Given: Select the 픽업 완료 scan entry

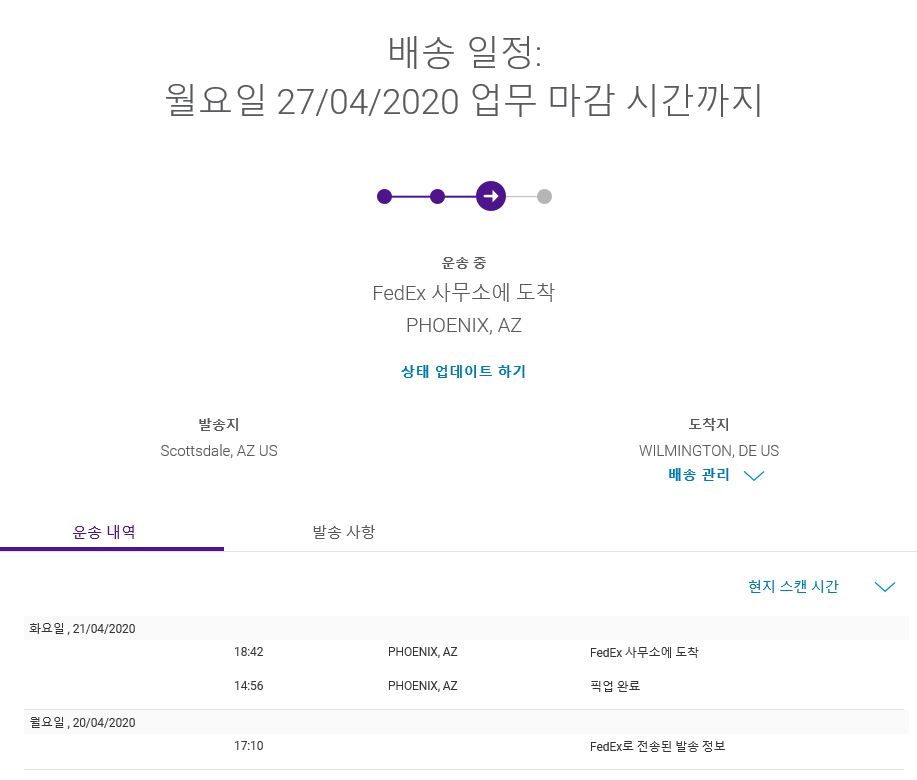Looking at the screenshot, I should 614,686.
